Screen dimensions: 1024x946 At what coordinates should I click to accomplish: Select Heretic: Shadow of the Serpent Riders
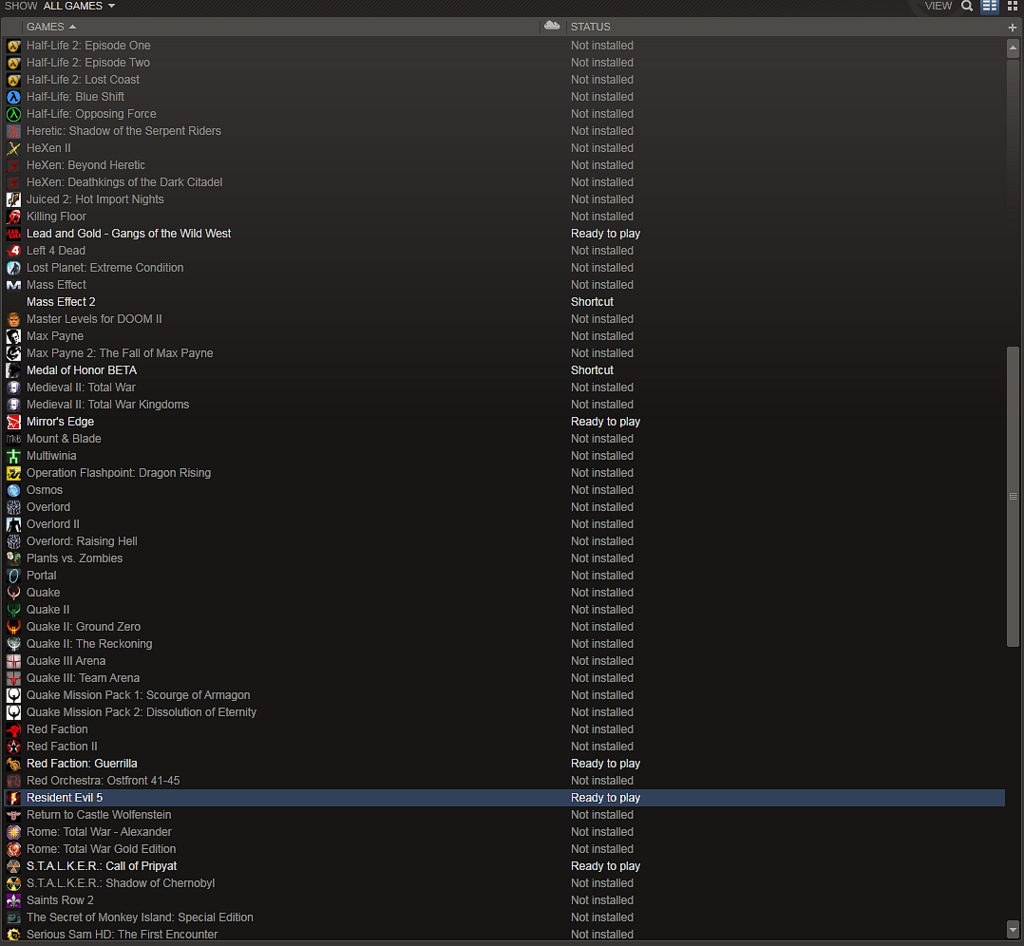pos(123,131)
